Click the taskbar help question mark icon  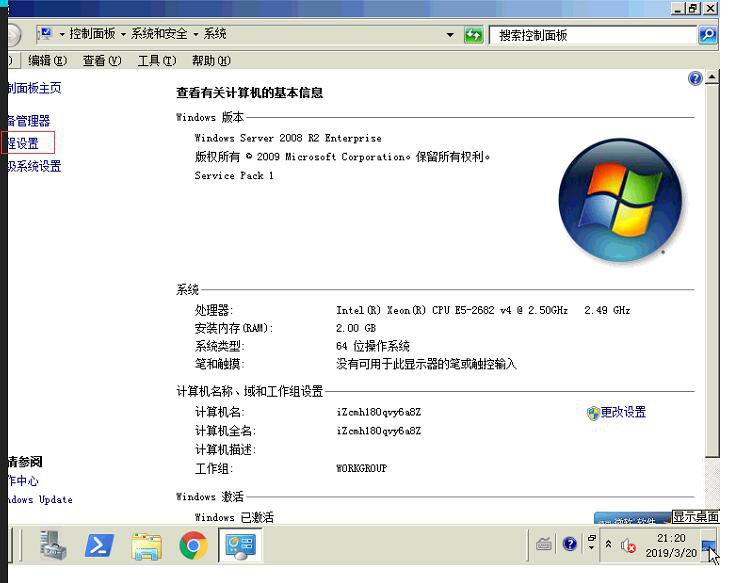click(570, 544)
